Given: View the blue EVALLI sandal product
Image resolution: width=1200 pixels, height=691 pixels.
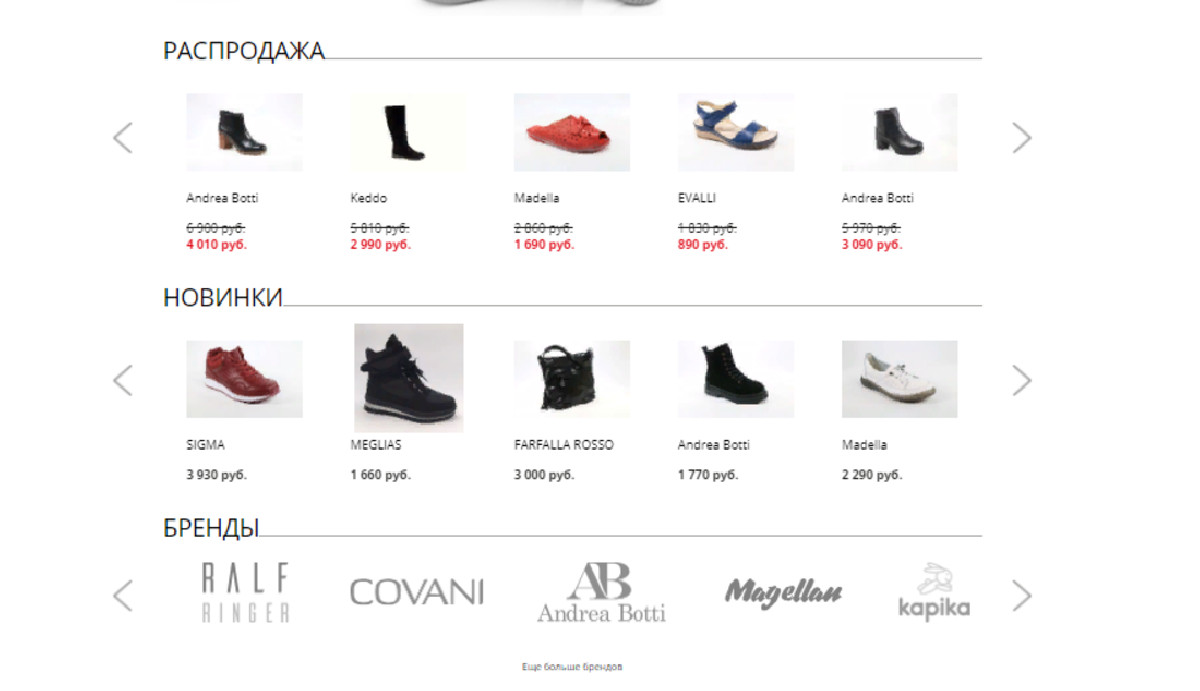Looking at the screenshot, I should (736, 132).
